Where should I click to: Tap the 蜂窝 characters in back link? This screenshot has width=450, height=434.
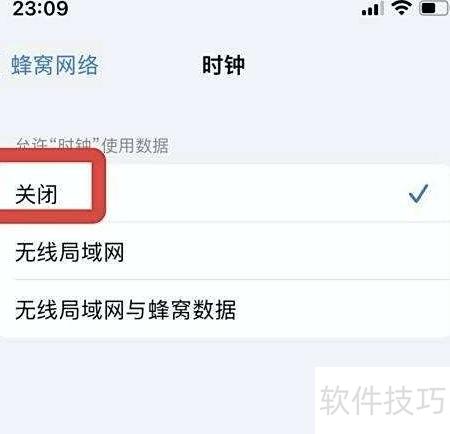(x=32, y=65)
